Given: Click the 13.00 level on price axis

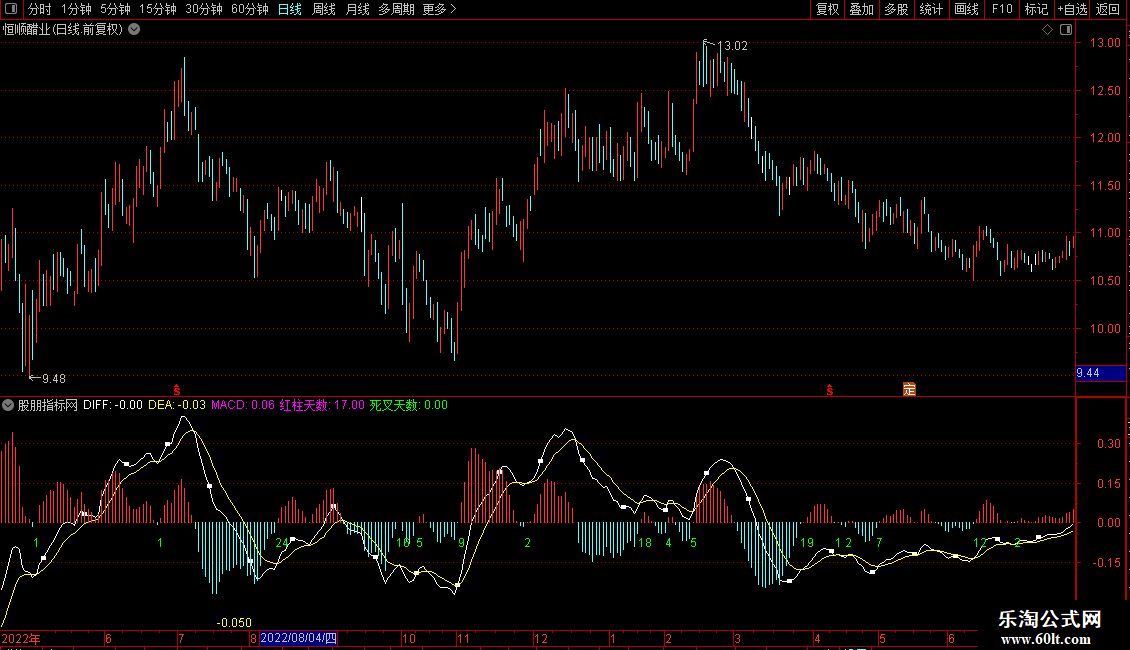Looking at the screenshot, I should [x=1105, y=43].
